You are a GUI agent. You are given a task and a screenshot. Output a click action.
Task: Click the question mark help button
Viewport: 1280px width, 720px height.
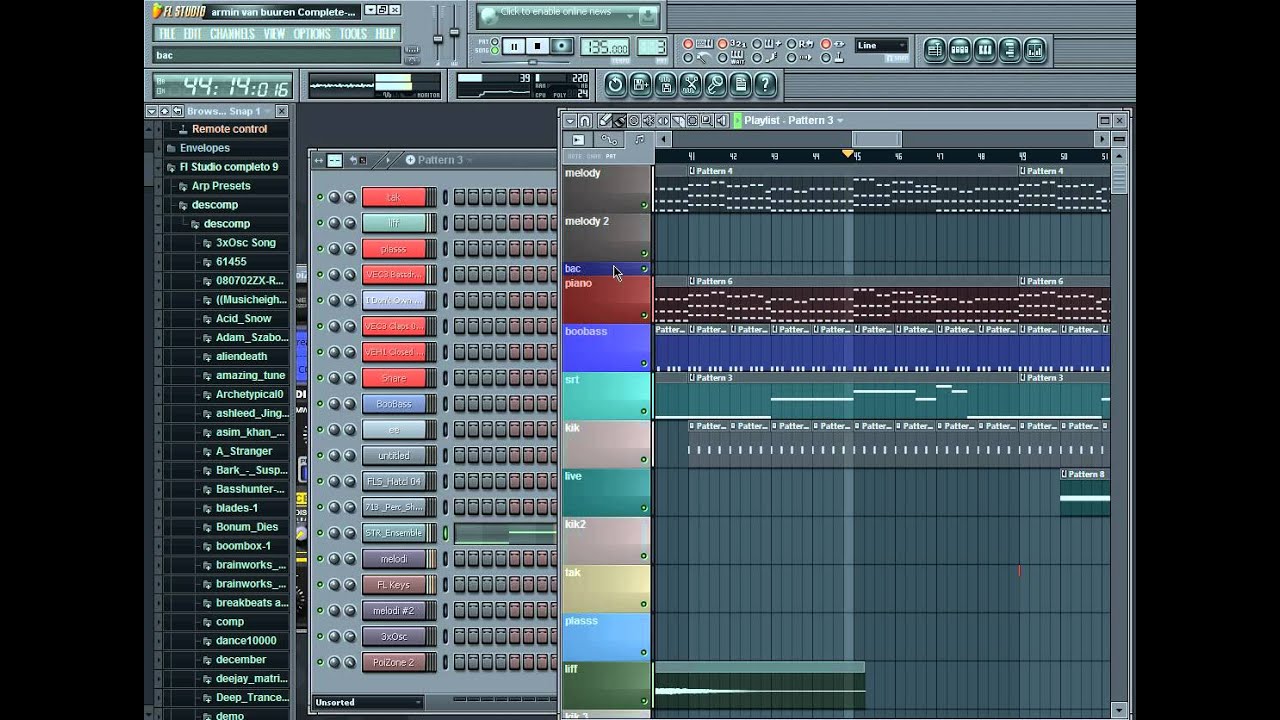click(765, 85)
